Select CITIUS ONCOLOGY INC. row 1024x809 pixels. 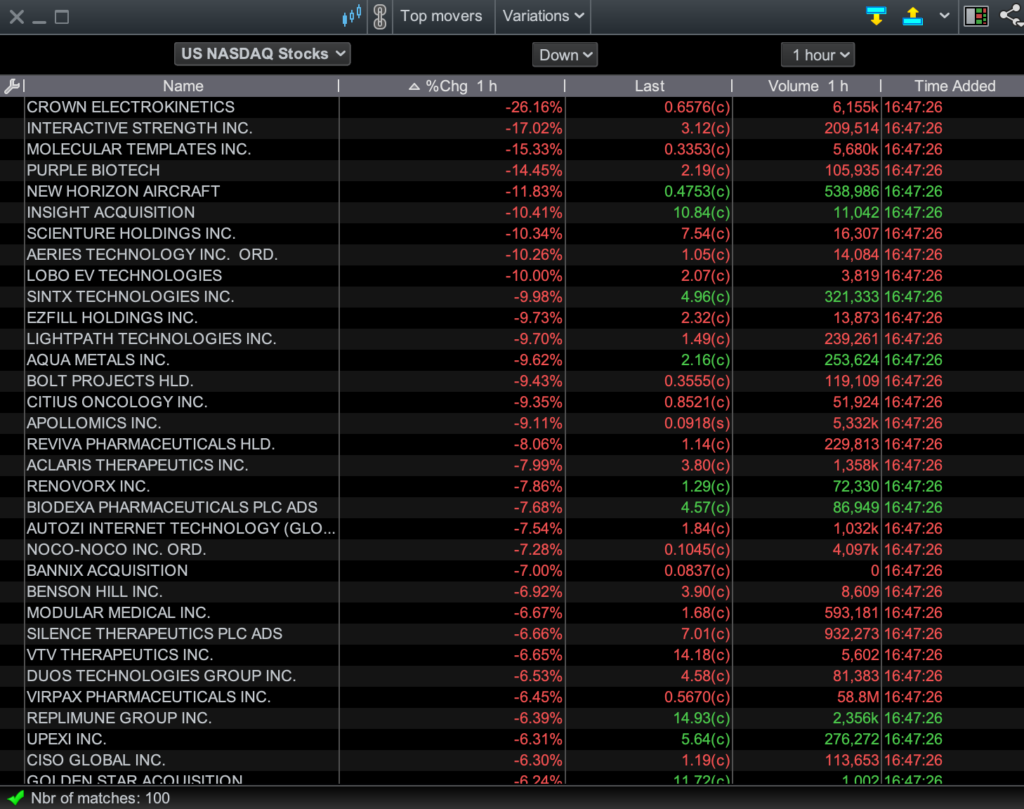click(x=512, y=402)
